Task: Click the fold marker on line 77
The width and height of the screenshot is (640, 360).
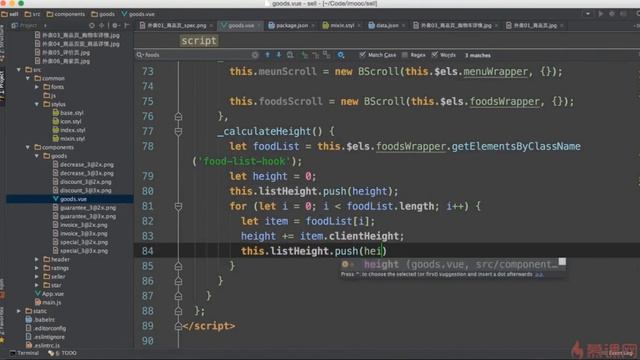Action: 178,131
